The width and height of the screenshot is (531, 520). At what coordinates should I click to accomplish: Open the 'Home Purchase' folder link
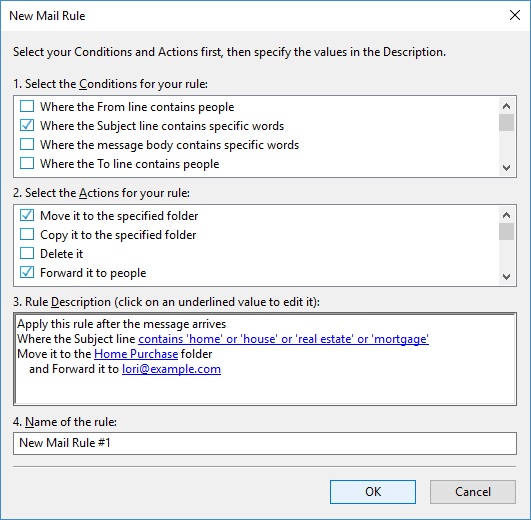point(136,354)
